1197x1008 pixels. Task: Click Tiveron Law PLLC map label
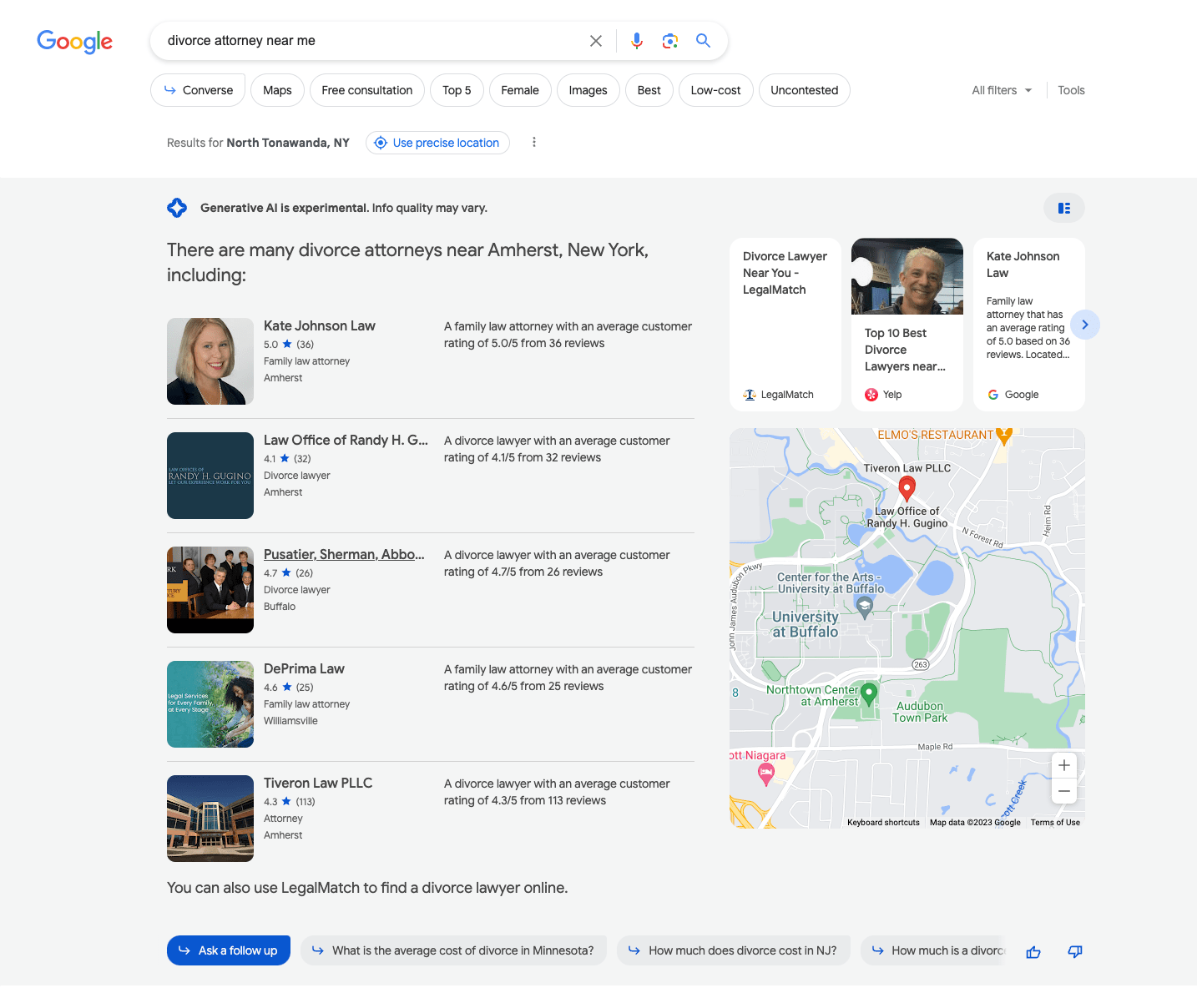coord(907,468)
